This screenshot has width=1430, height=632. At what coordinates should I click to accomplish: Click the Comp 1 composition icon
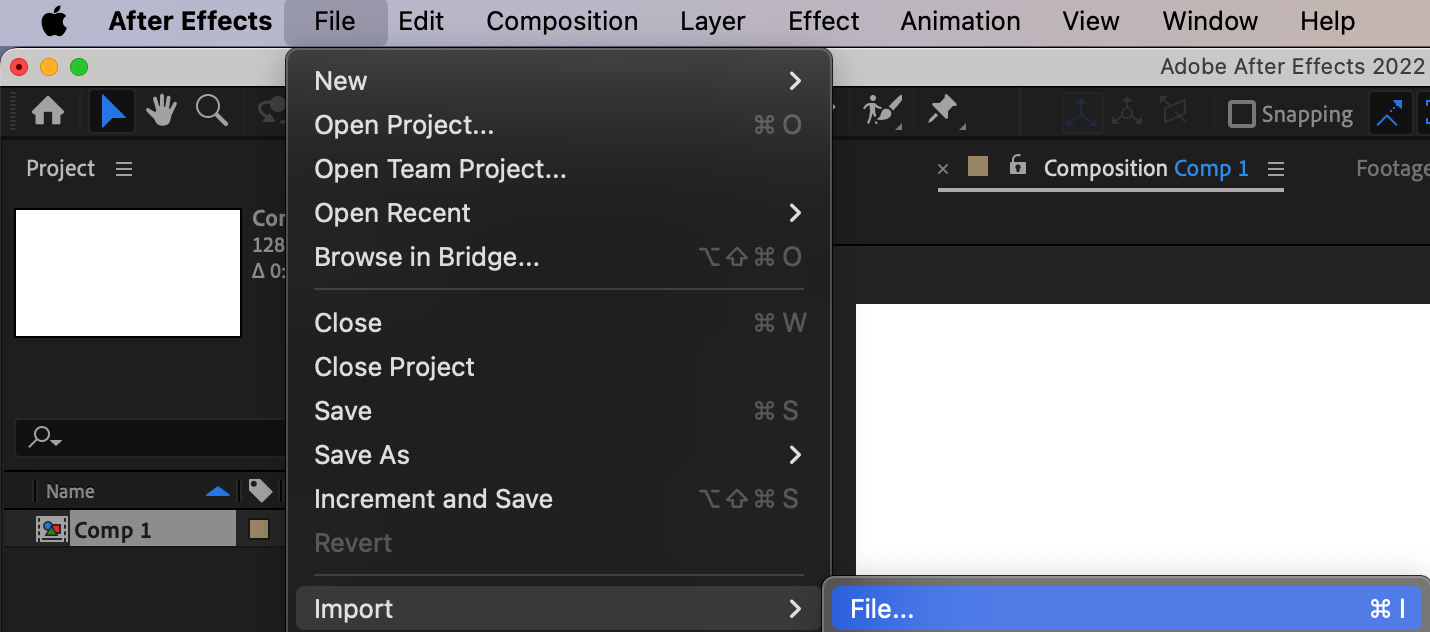[x=52, y=530]
